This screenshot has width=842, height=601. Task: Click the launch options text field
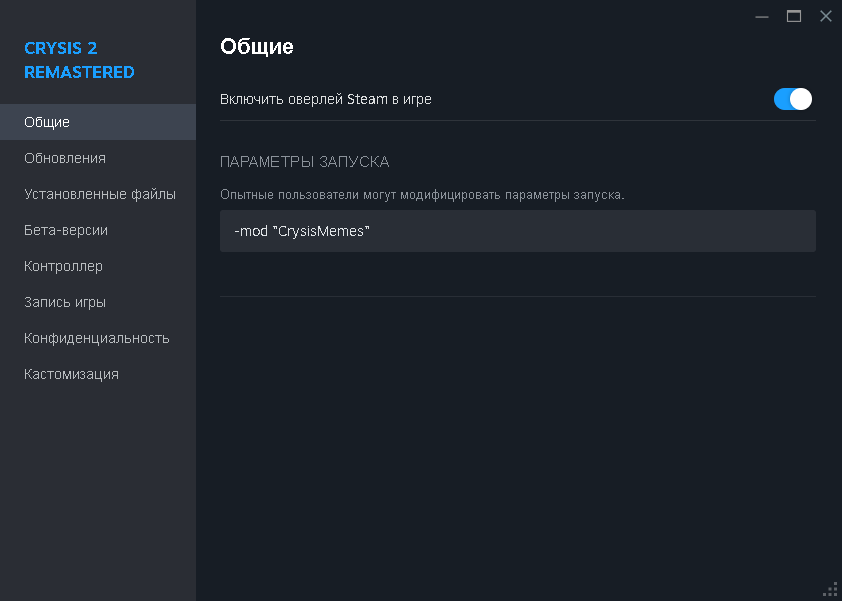[517, 231]
